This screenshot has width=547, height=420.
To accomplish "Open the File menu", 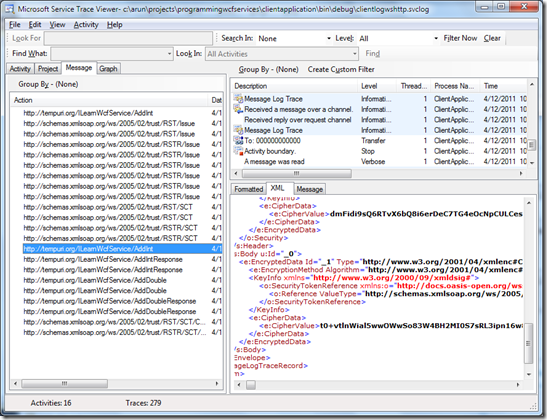I will coord(15,25).
